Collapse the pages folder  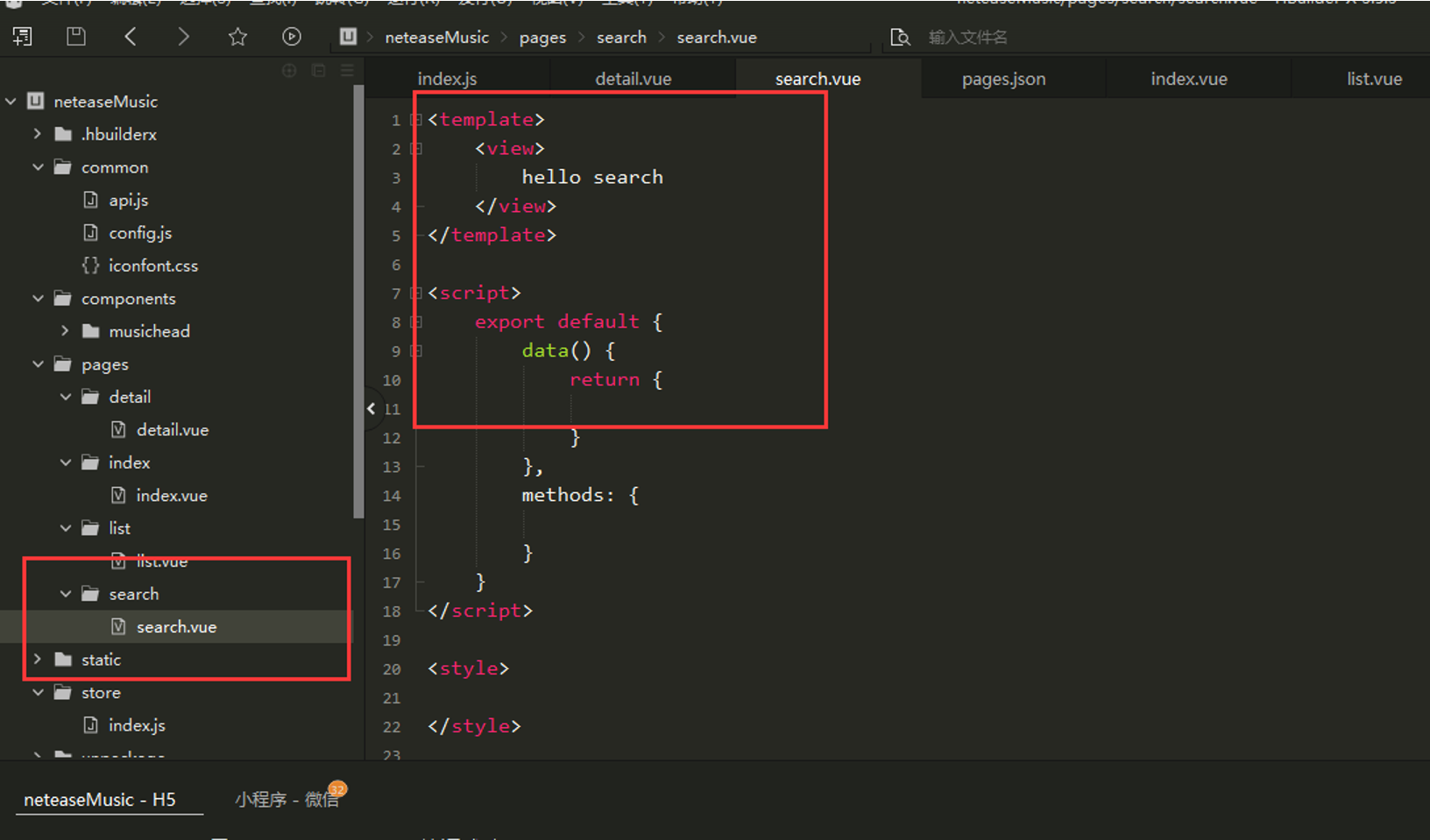coord(38,364)
